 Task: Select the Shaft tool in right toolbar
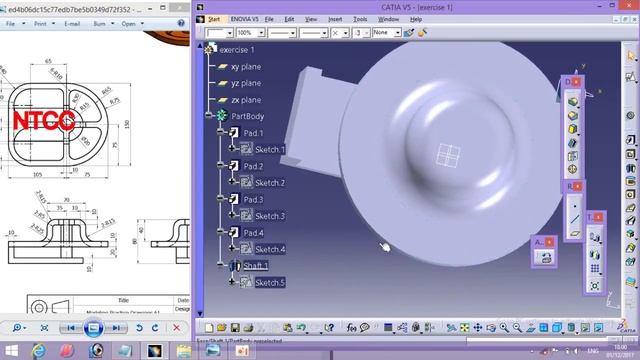coord(630,168)
